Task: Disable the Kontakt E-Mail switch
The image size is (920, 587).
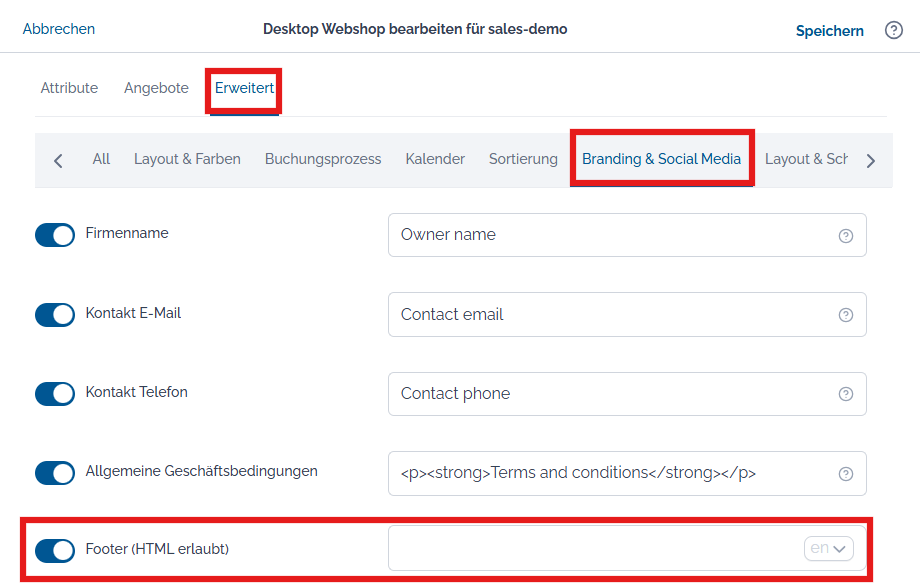Action: point(55,315)
